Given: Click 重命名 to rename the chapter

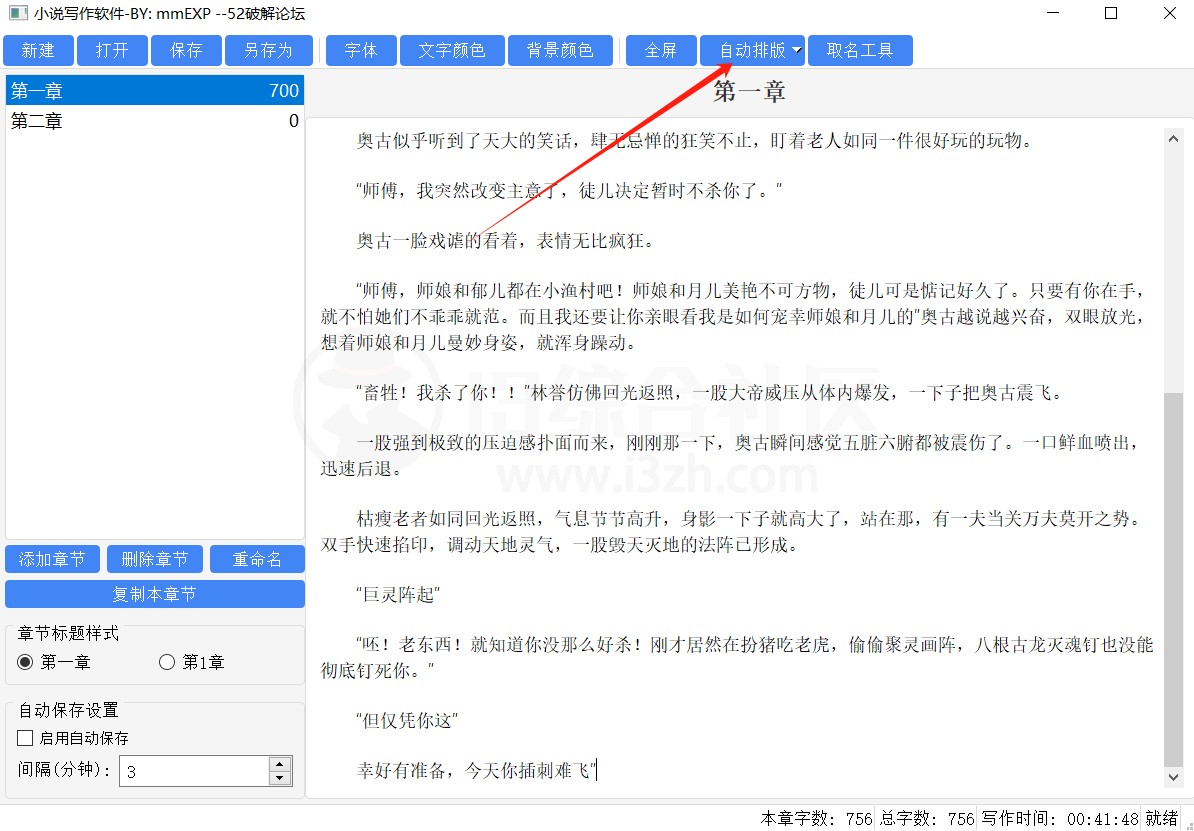Looking at the screenshot, I should [257, 559].
